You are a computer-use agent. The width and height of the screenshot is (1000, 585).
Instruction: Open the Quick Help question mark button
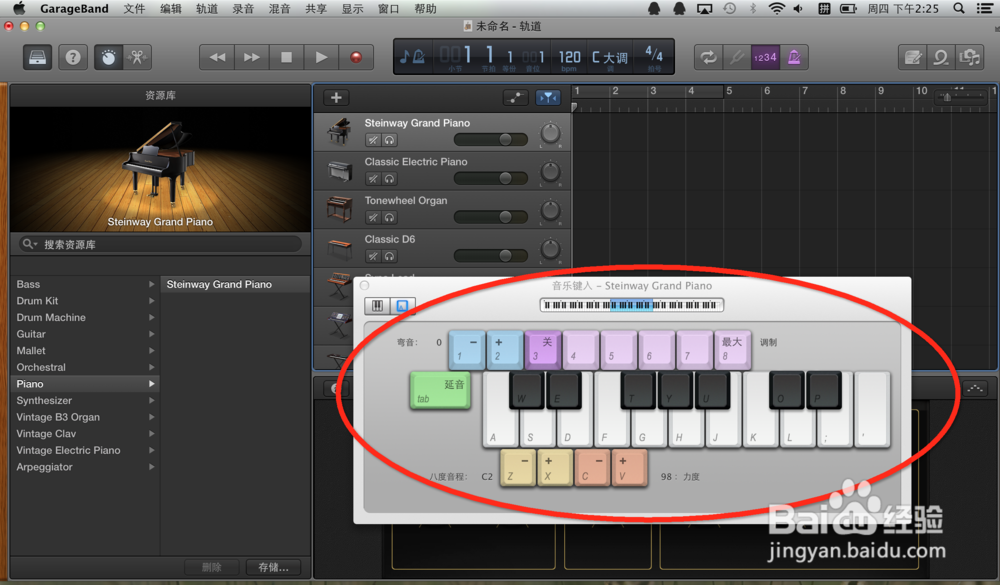pyautogui.click(x=73, y=57)
